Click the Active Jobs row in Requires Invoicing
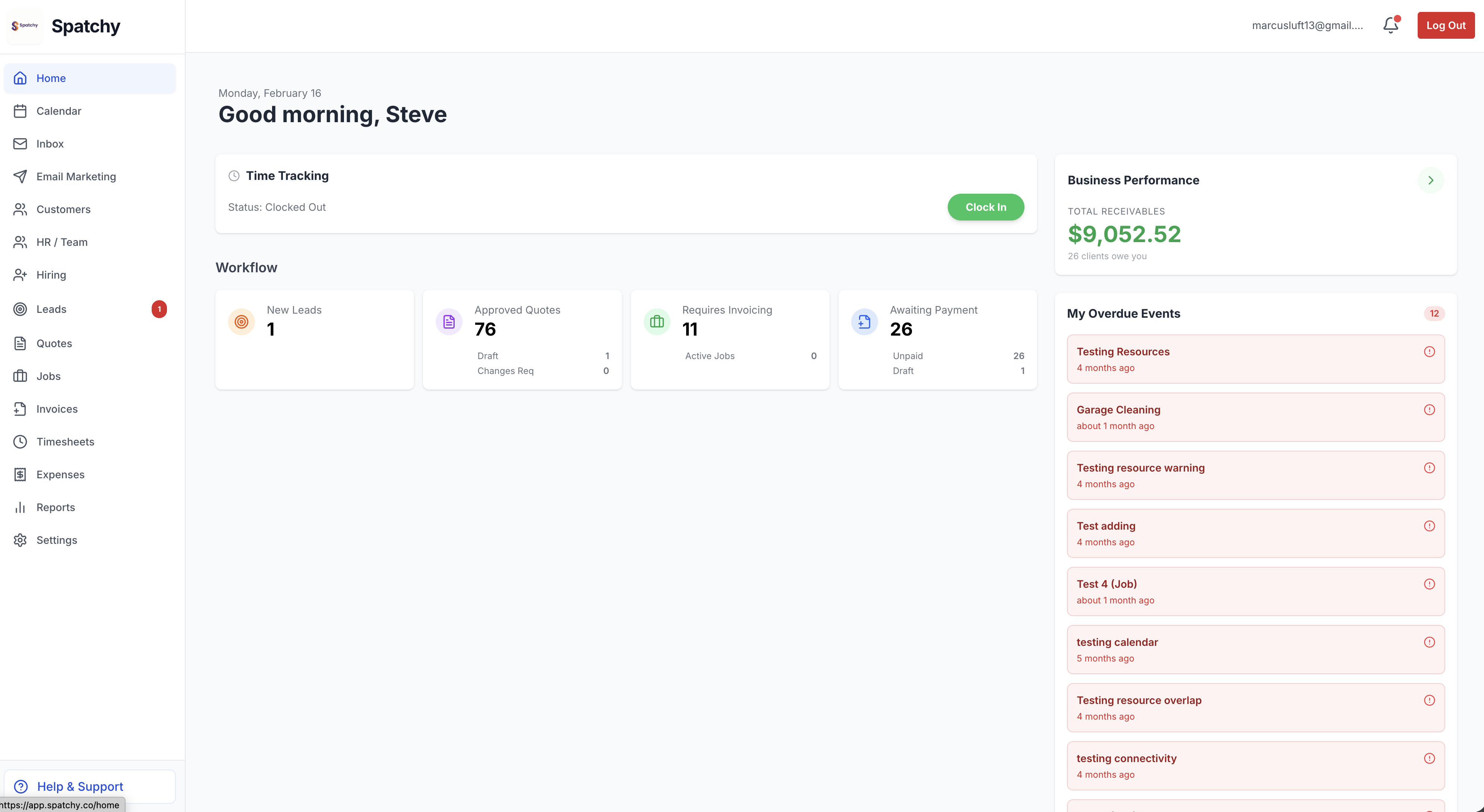1484x812 pixels. point(751,356)
